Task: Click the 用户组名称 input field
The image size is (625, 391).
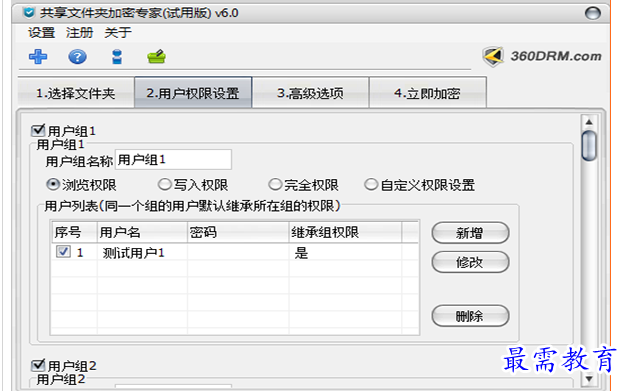Action: click(173, 160)
